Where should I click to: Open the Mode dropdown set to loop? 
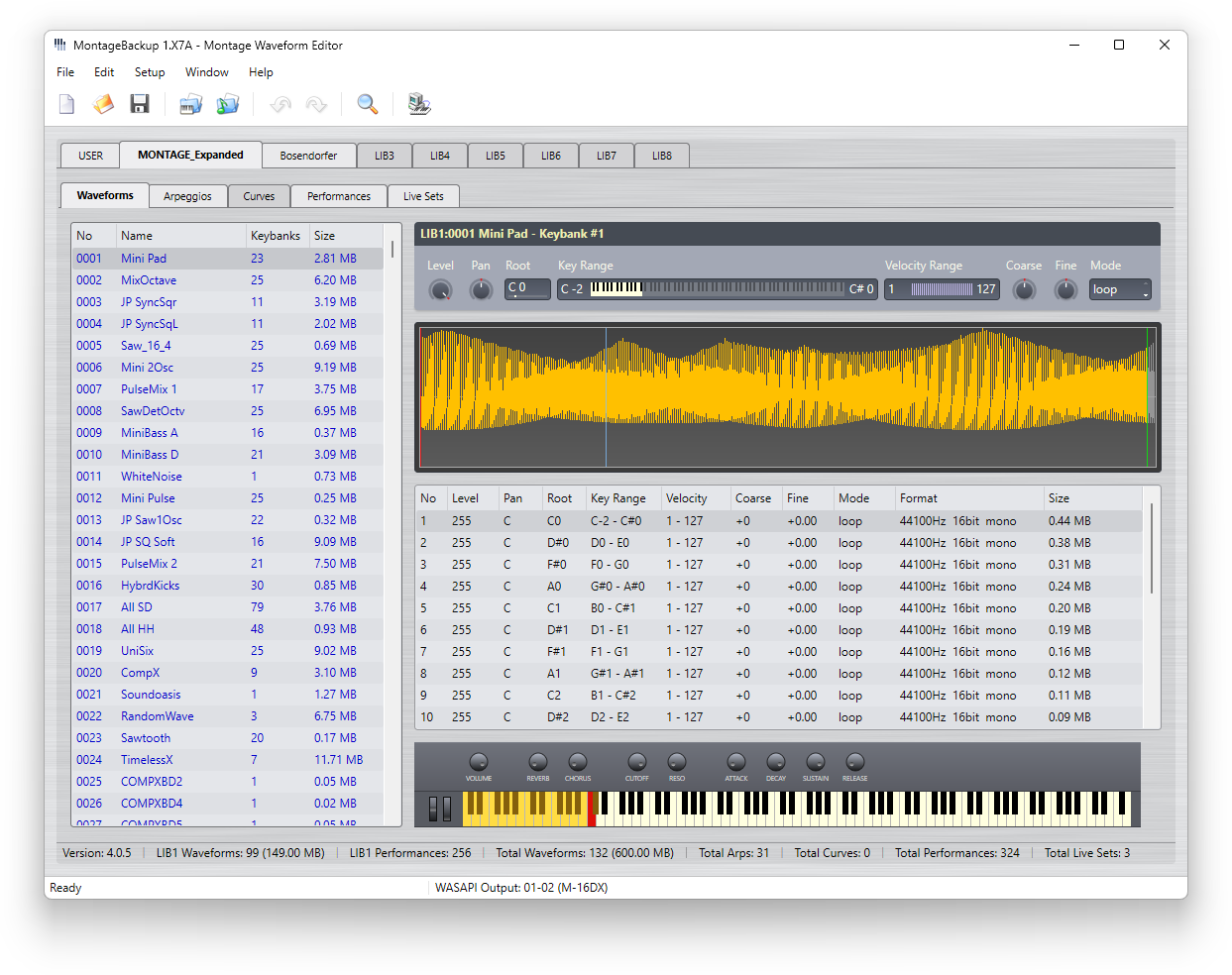[x=1120, y=289]
